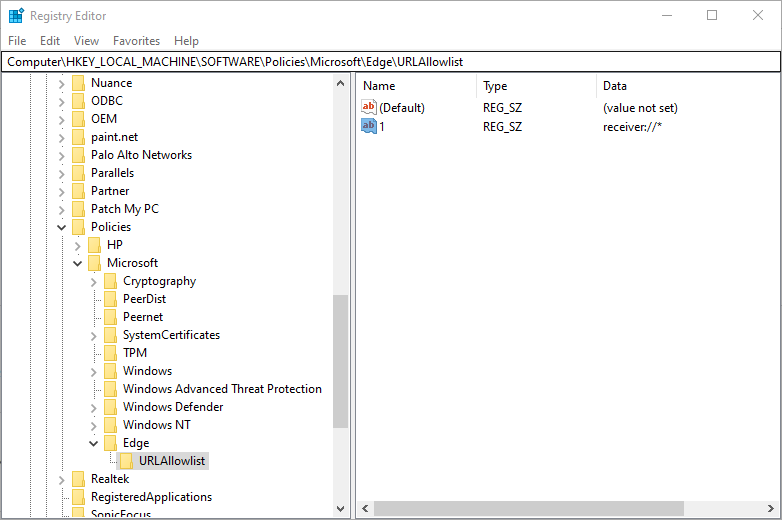Click the tree pane scroll up arrow
The width and height of the screenshot is (782, 520).
(341, 83)
